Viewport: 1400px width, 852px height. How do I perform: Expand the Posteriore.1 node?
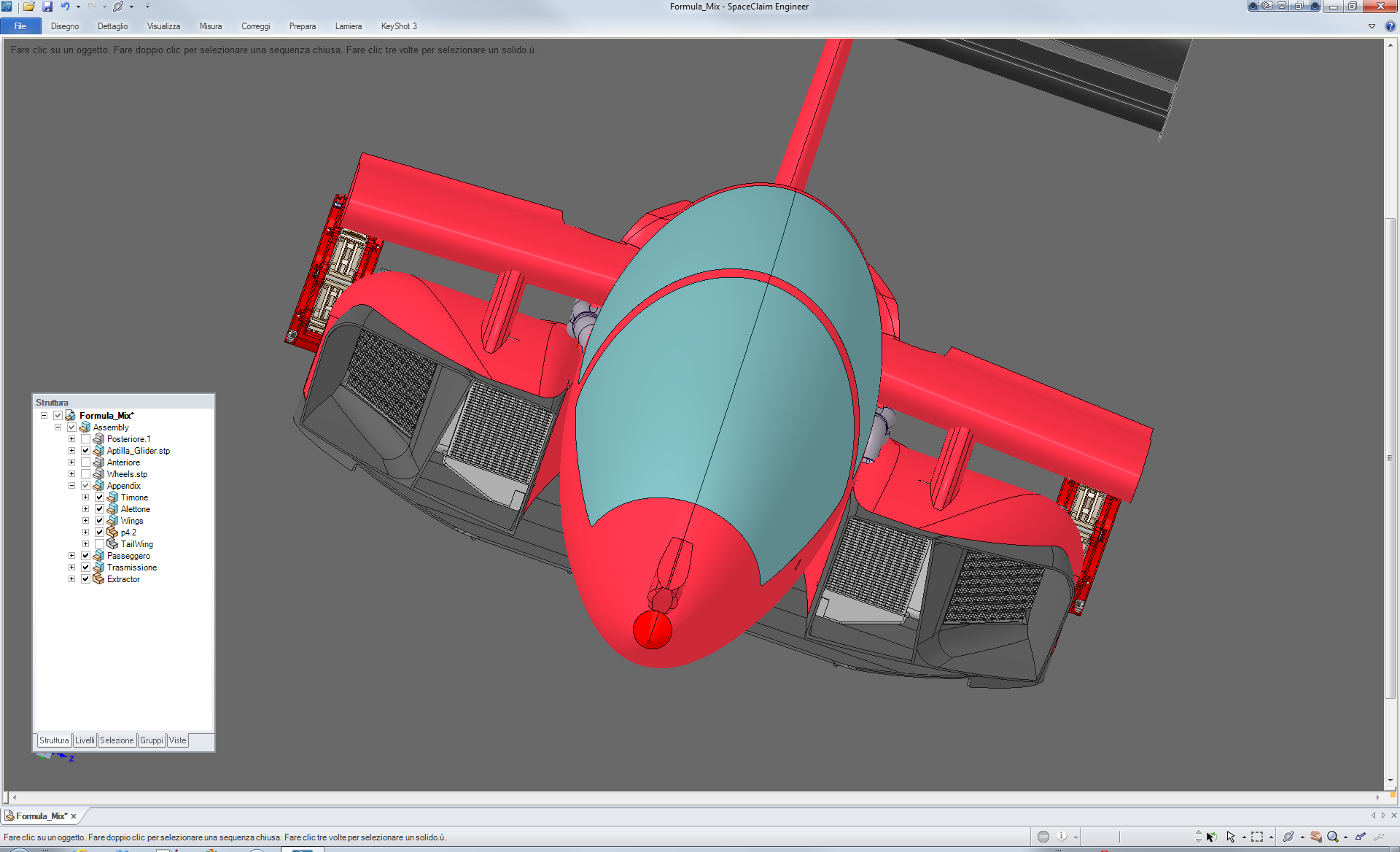point(71,439)
